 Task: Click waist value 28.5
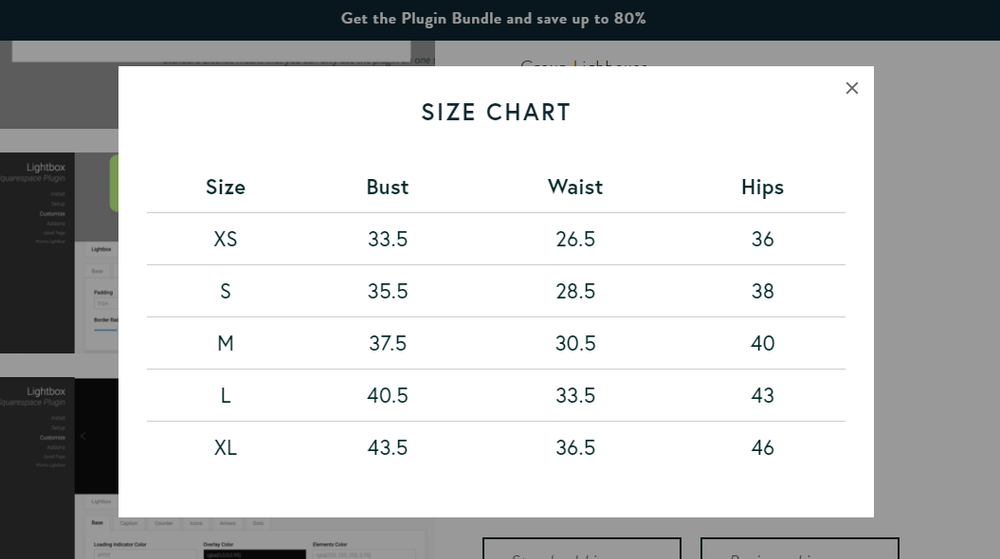point(575,291)
